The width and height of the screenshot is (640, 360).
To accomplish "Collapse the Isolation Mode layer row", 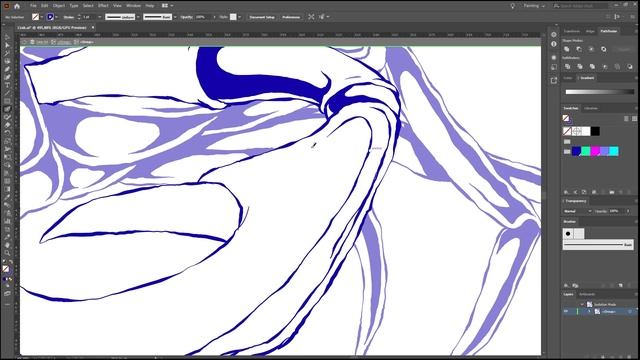I will pyautogui.click(x=582, y=304).
